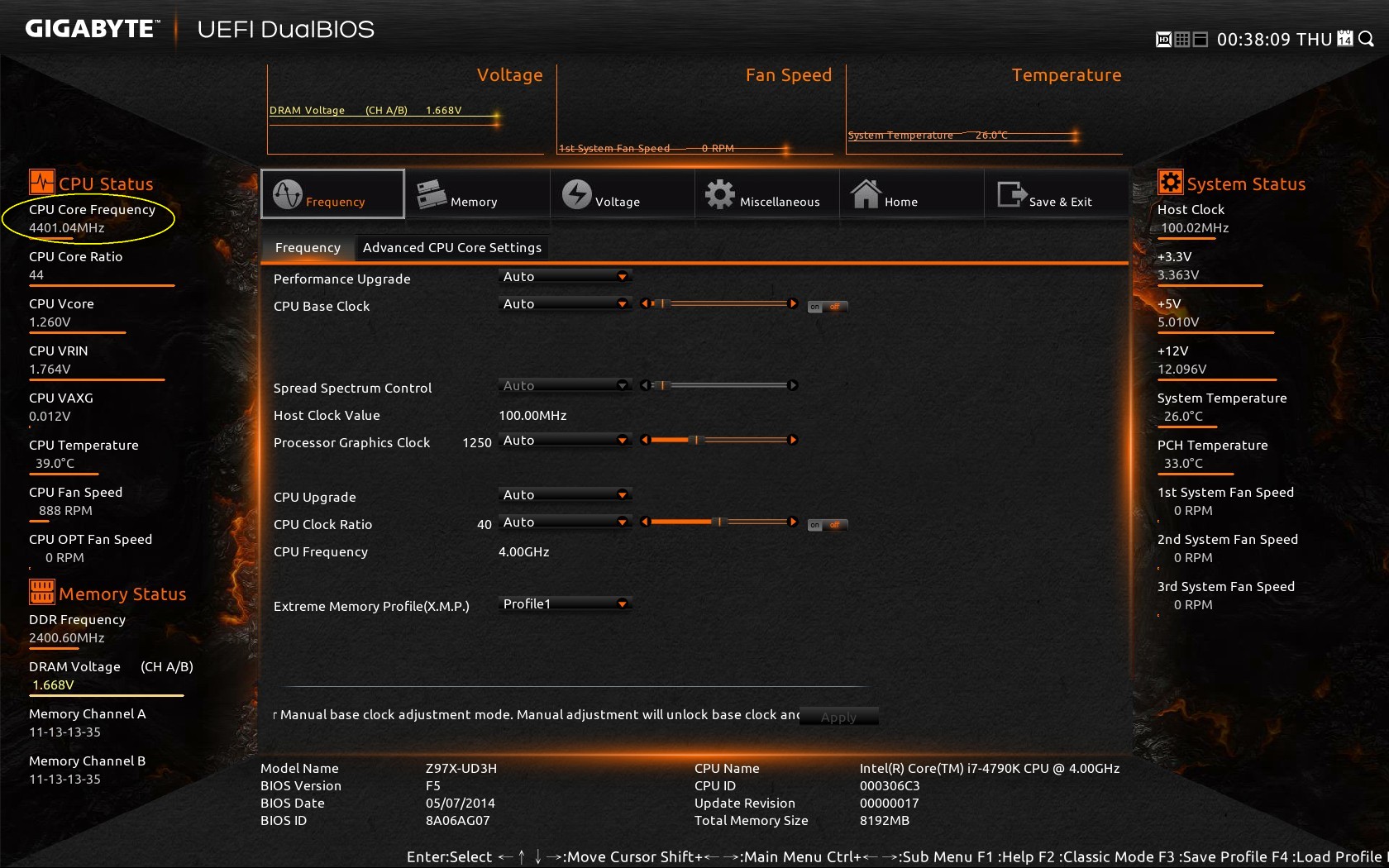
Task: Click the CPU Name i7-4790K text
Action: (990, 768)
